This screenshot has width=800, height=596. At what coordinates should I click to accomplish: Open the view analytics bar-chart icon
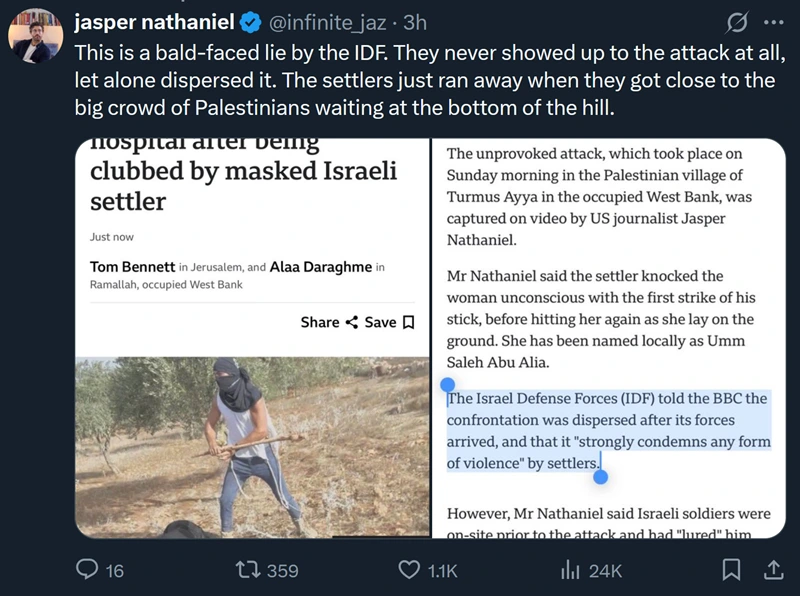point(570,570)
